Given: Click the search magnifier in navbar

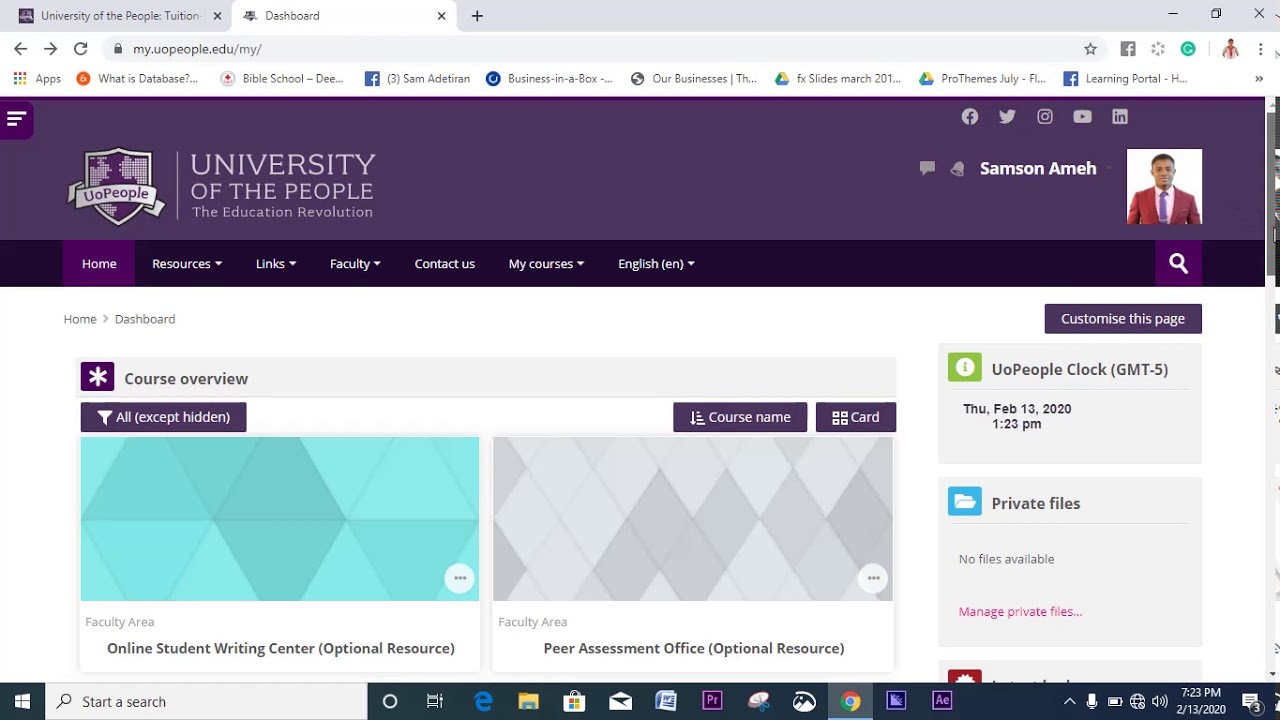Looking at the screenshot, I should coord(1178,263).
